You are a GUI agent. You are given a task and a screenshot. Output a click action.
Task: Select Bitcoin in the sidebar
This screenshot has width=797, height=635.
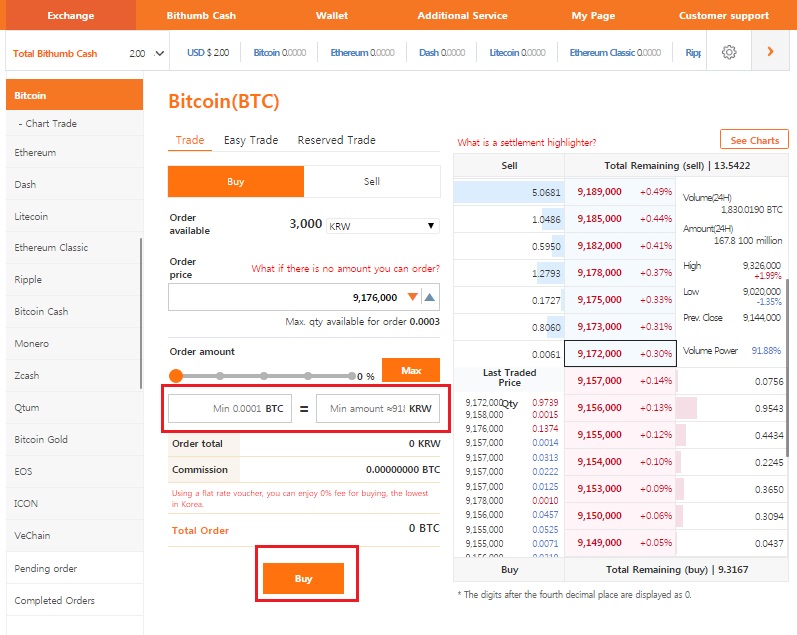(x=74, y=95)
